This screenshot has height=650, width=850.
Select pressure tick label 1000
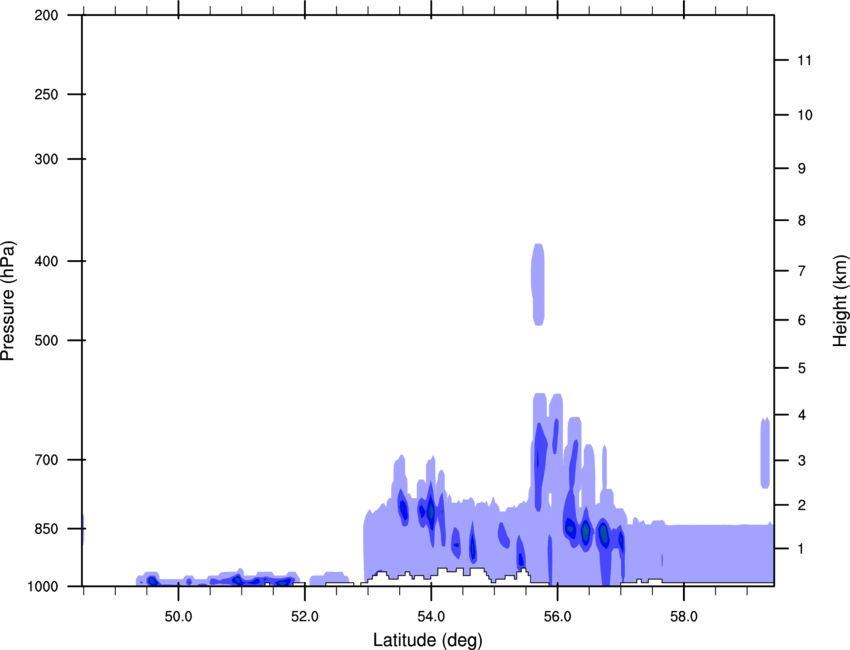tap(42, 586)
